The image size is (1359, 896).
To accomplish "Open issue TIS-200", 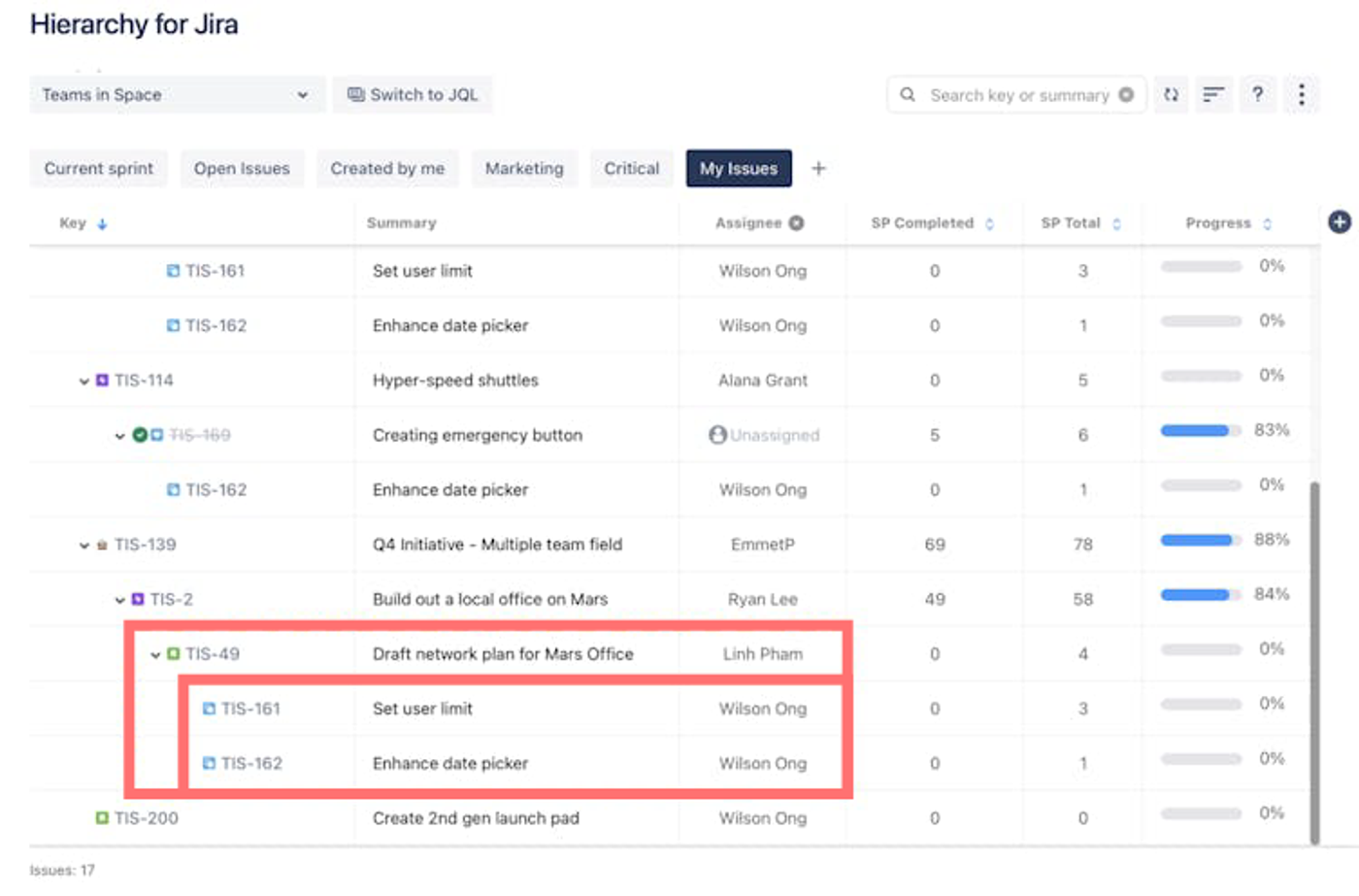I will point(147,818).
